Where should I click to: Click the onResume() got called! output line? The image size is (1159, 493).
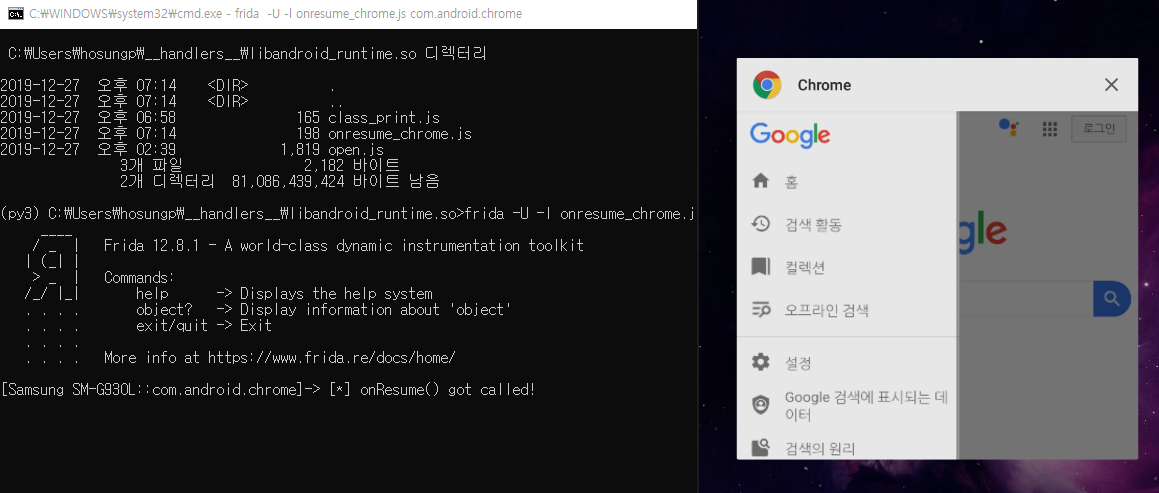(432, 390)
